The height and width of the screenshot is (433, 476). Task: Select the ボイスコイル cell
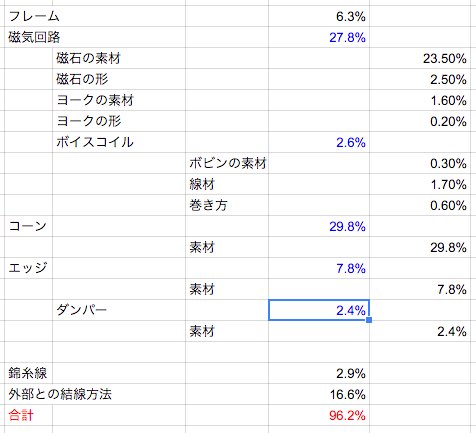point(119,142)
